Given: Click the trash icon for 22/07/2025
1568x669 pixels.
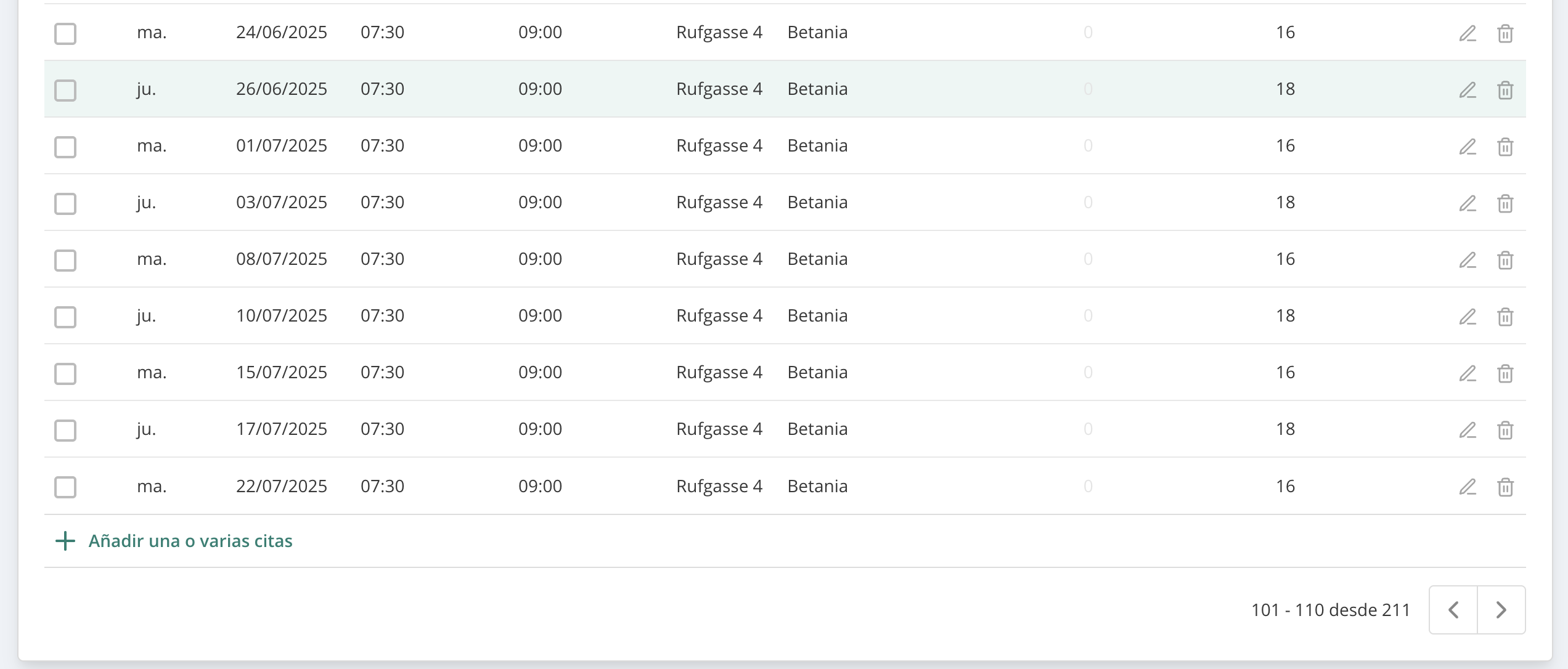Looking at the screenshot, I should (1505, 487).
